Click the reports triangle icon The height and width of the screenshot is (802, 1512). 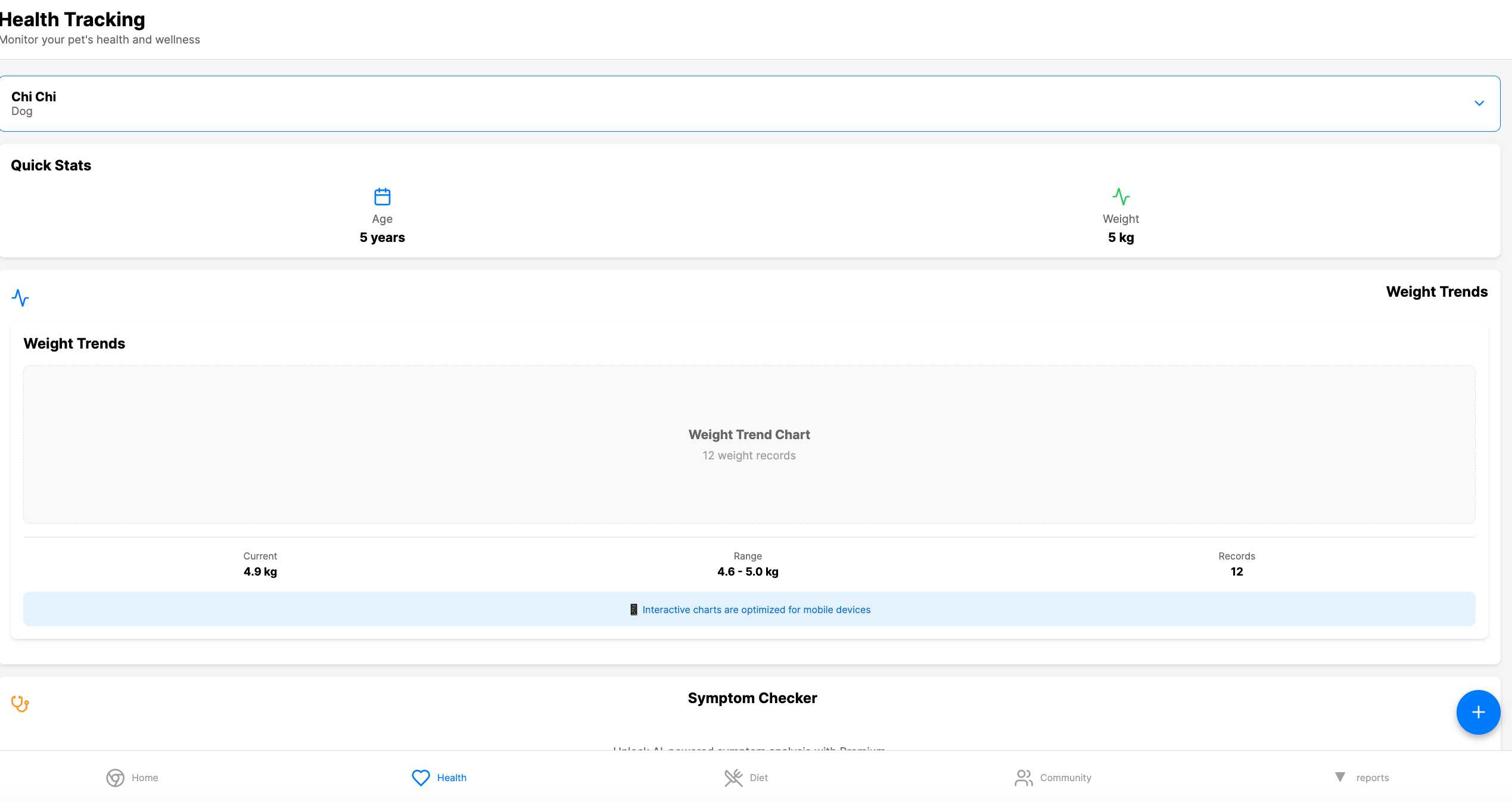click(x=1340, y=777)
